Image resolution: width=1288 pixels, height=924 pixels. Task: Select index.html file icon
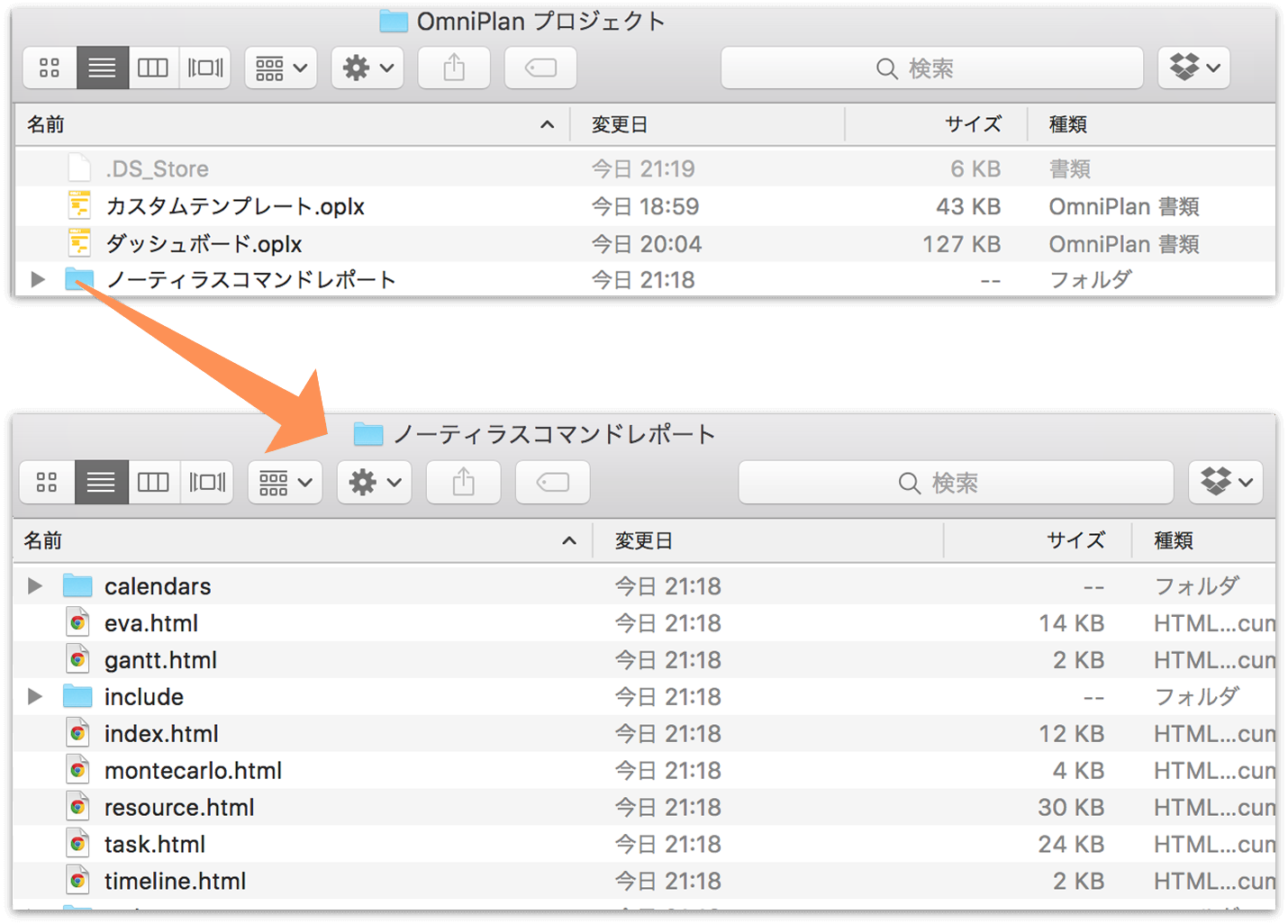(78, 734)
